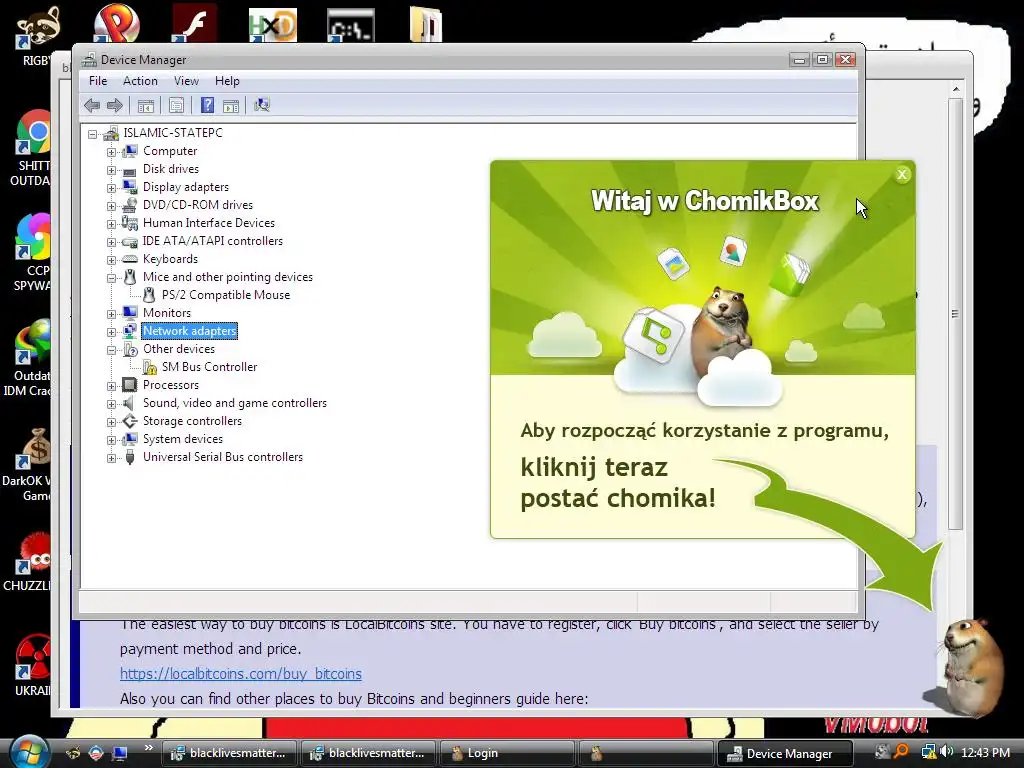This screenshot has width=1024, height=768.
Task: Switch to the second blacklivesmatter taskbar button
Action: pos(368,753)
